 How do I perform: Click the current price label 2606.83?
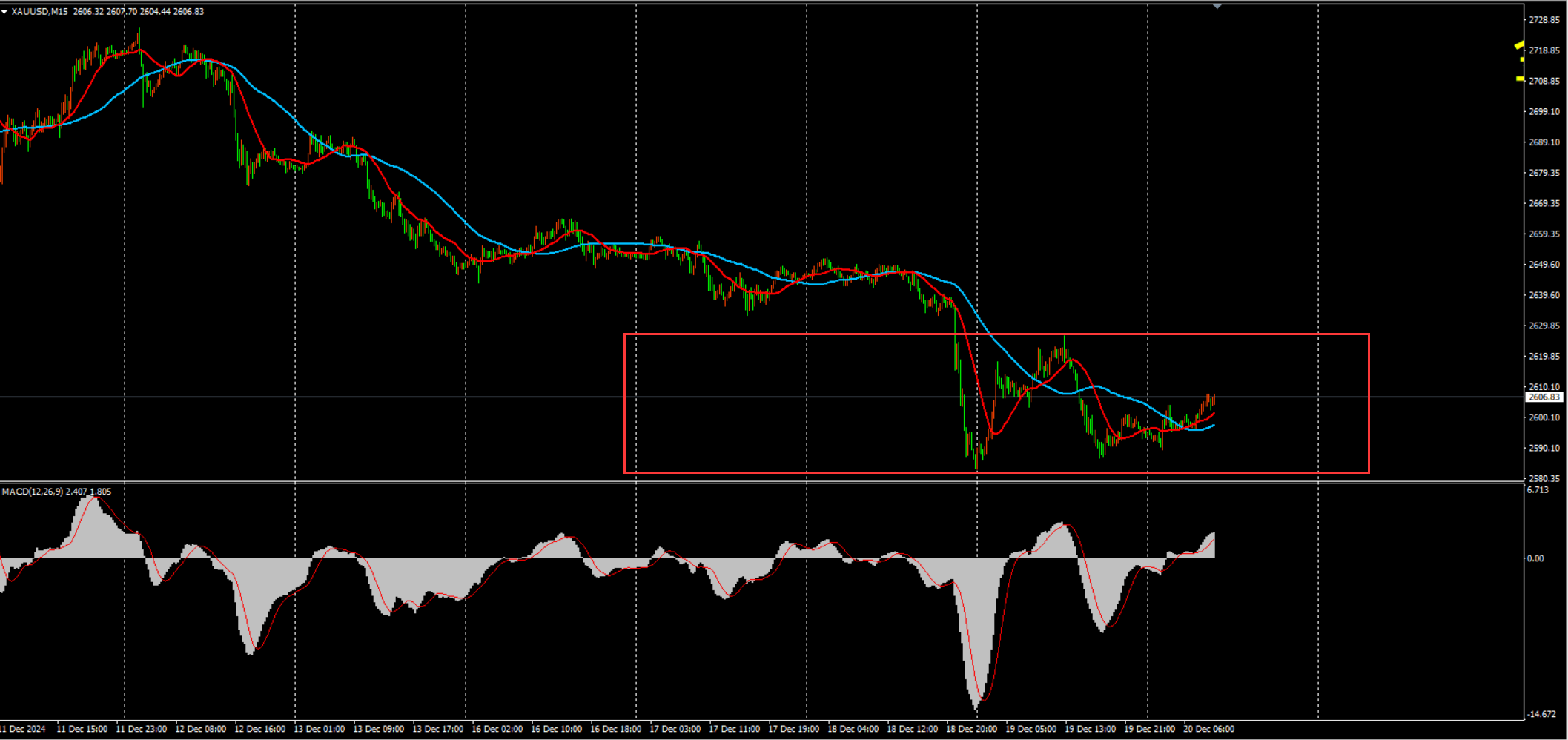pyautogui.click(x=1544, y=397)
